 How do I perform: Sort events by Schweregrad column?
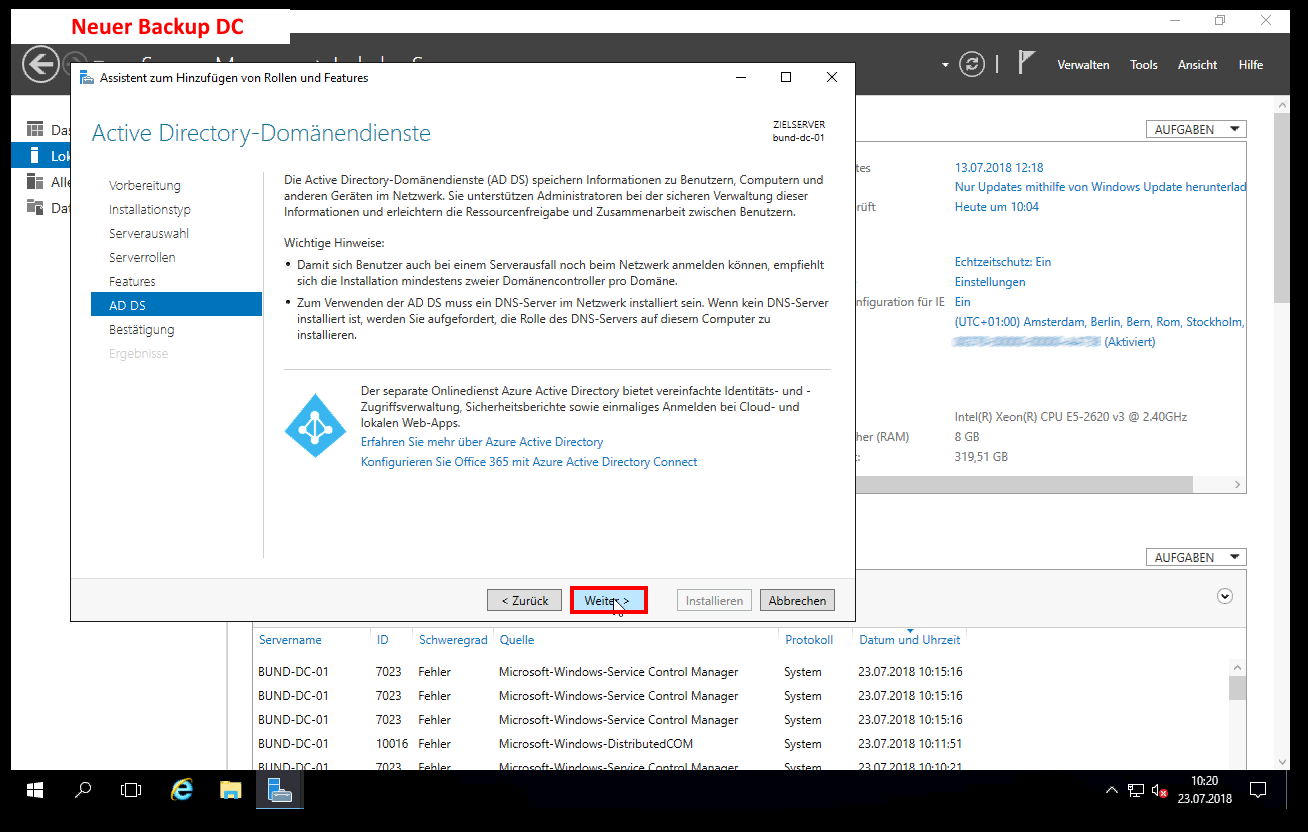(453, 640)
